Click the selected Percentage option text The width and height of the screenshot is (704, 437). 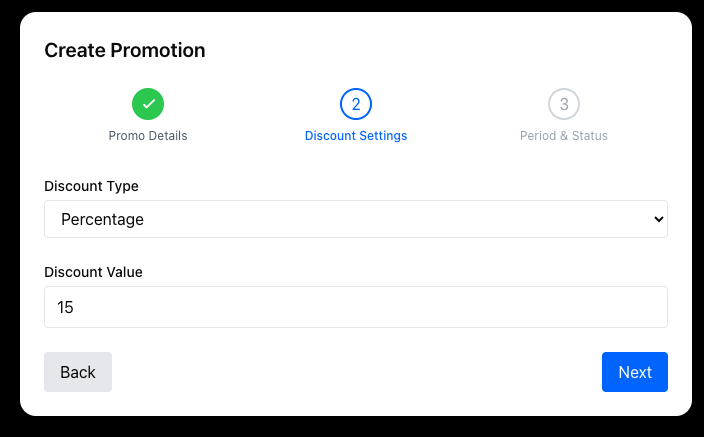102,219
